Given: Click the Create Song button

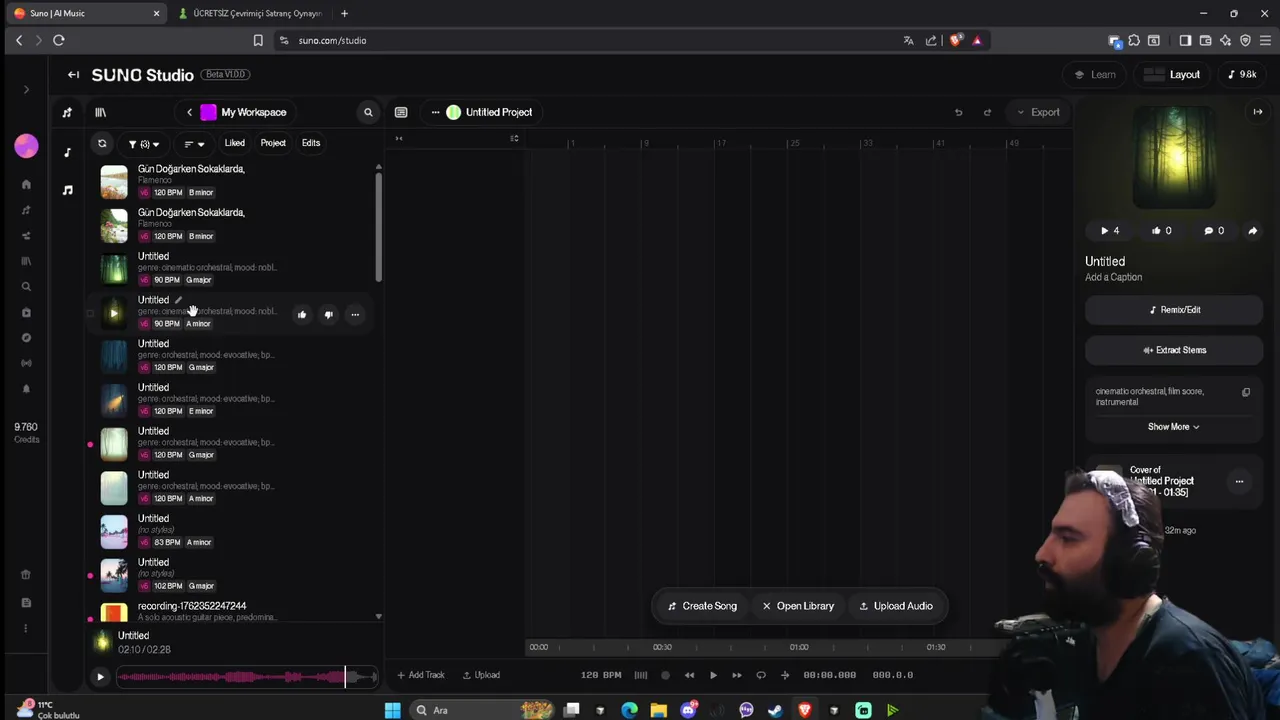Looking at the screenshot, I should [x=702, y=607].
